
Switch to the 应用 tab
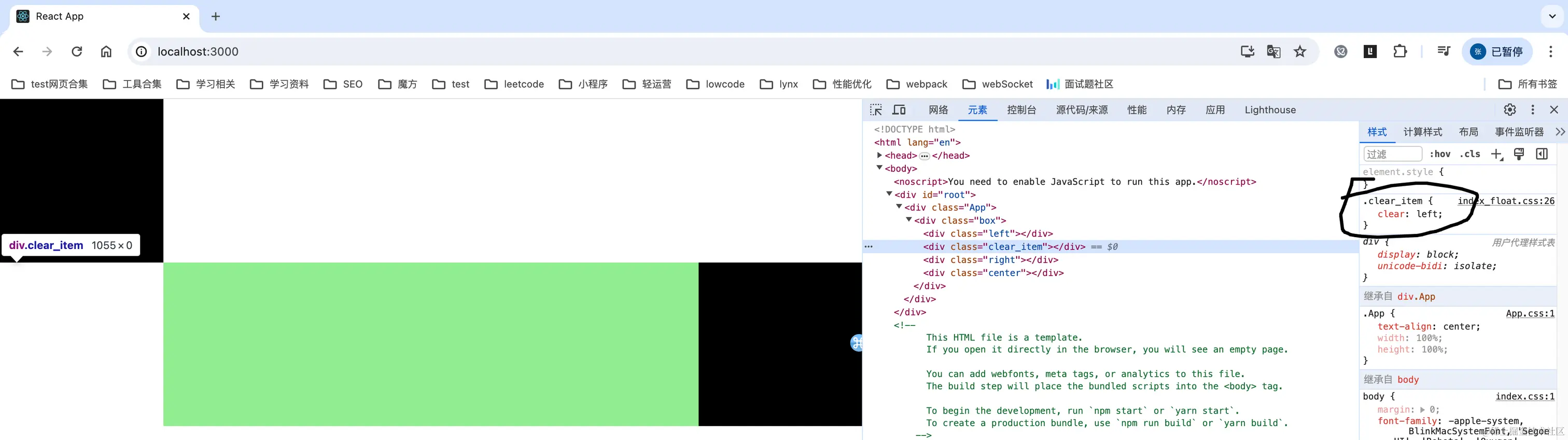1215,109
